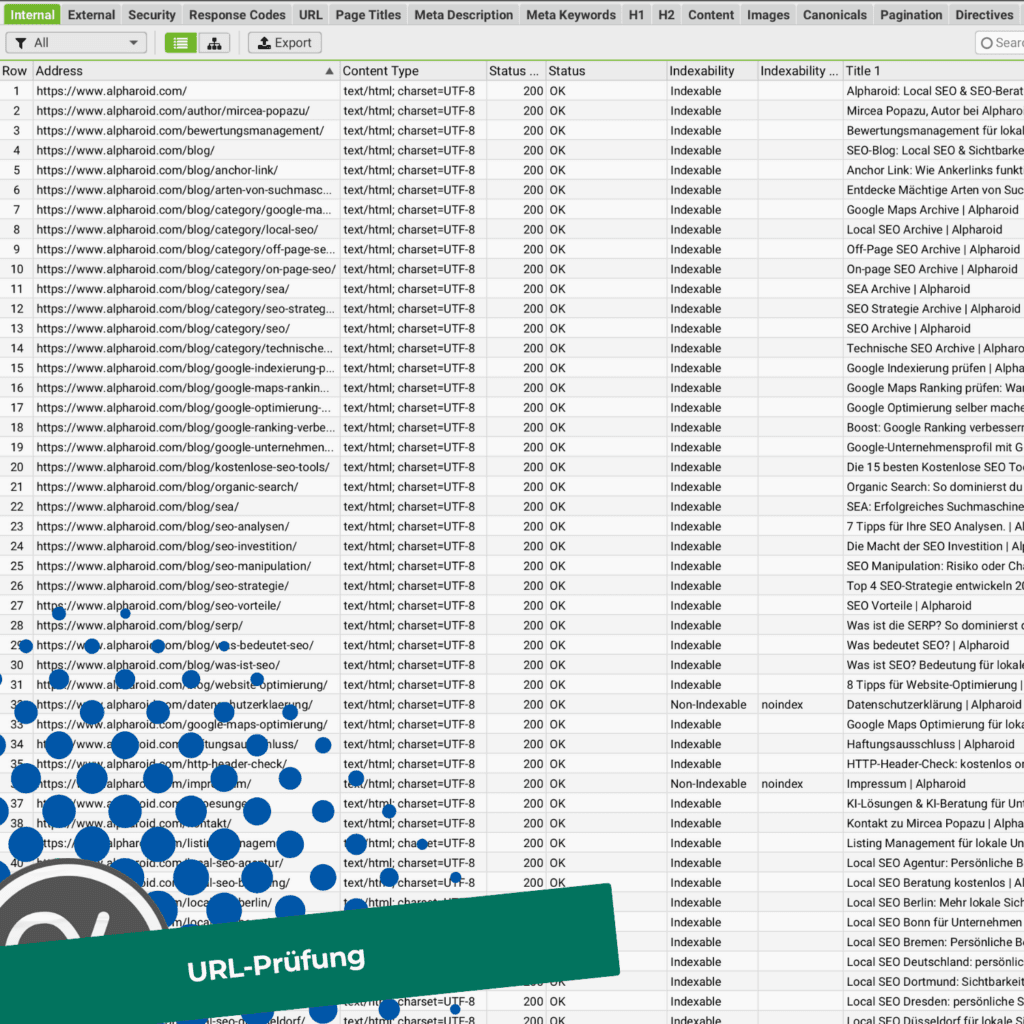Open the Pagination tab
This screenshot has height=1024, width=1024.
tap(911, 14)
